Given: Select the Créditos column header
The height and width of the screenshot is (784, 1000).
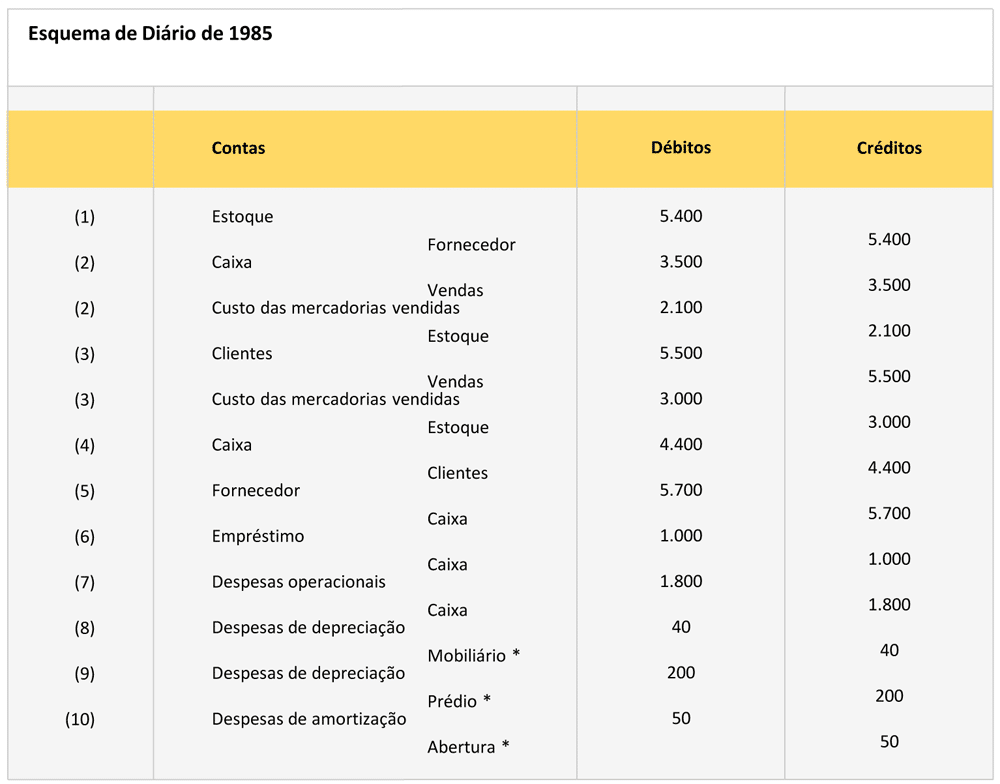Looking at the screenshot, I should tap(888, 148).
